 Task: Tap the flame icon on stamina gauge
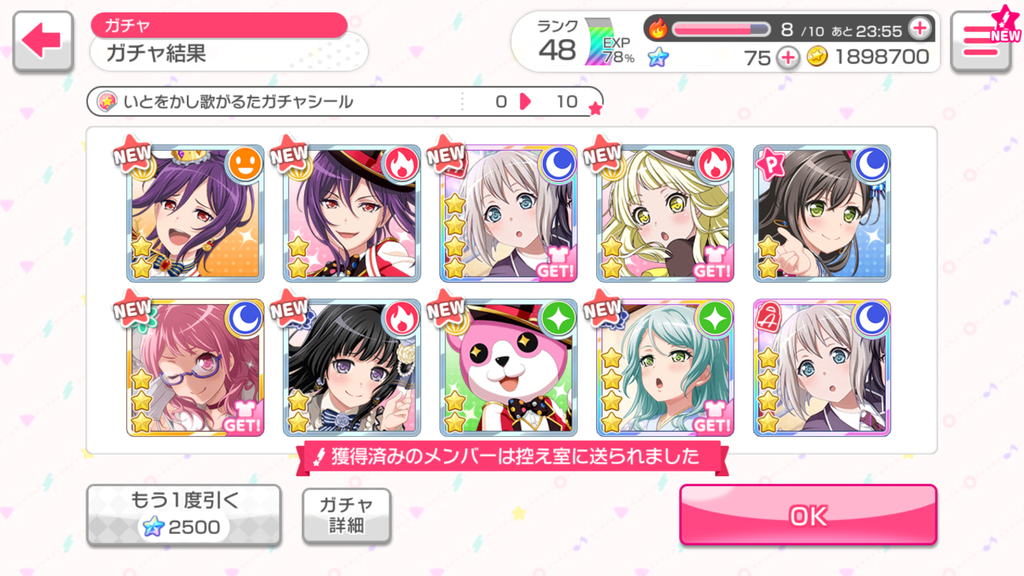[x=658, y=29]
